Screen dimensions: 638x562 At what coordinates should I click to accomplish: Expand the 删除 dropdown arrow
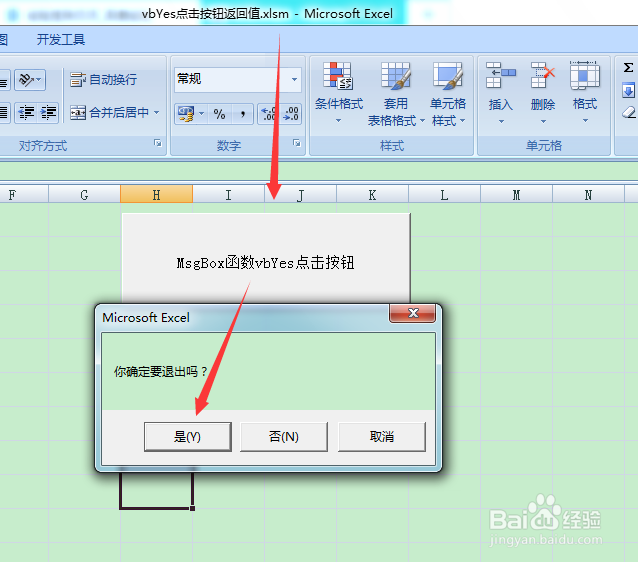coord(543,121)
